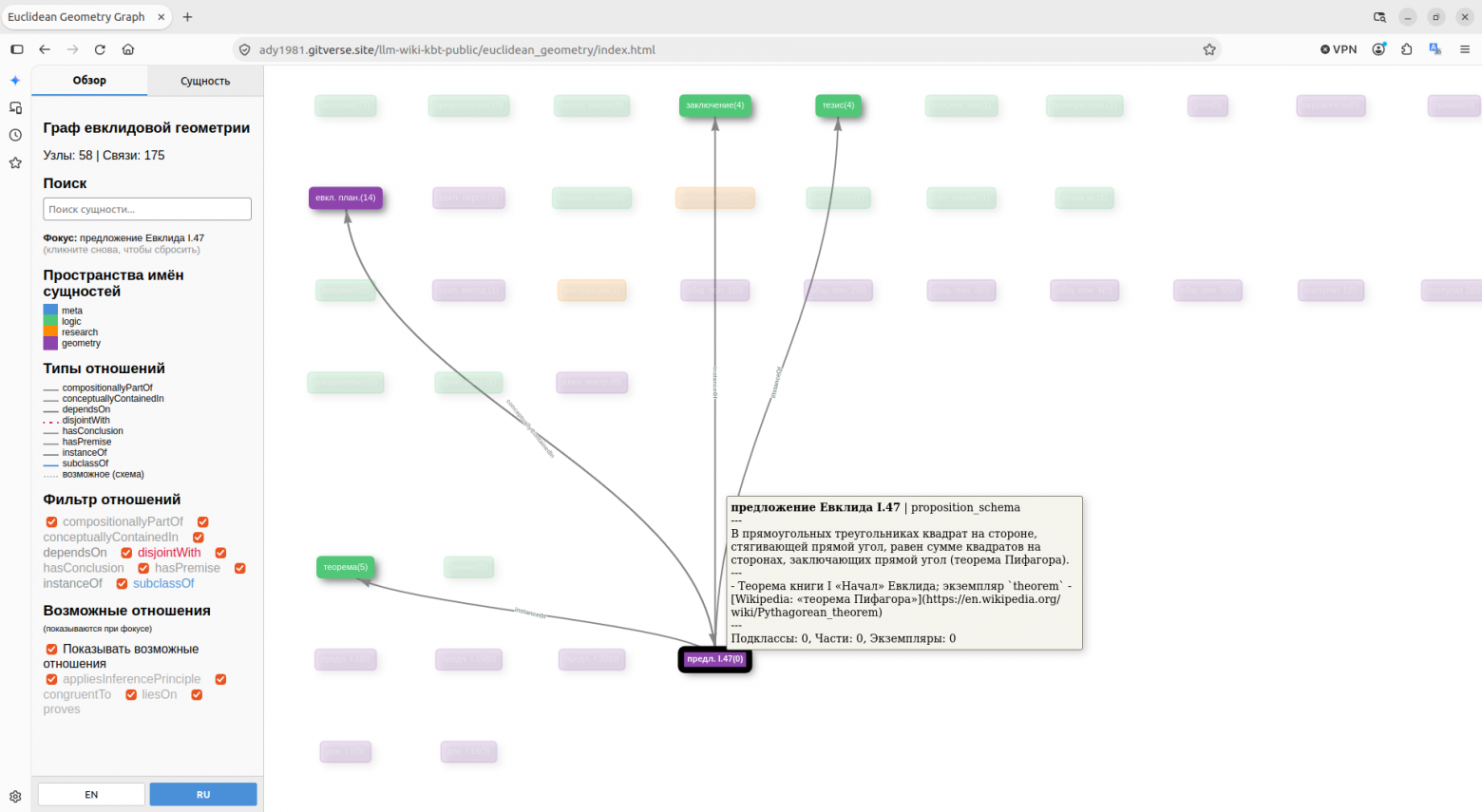Click the sidebar settings gear icon
This screenshot has height=812, width=1482.
15,797
